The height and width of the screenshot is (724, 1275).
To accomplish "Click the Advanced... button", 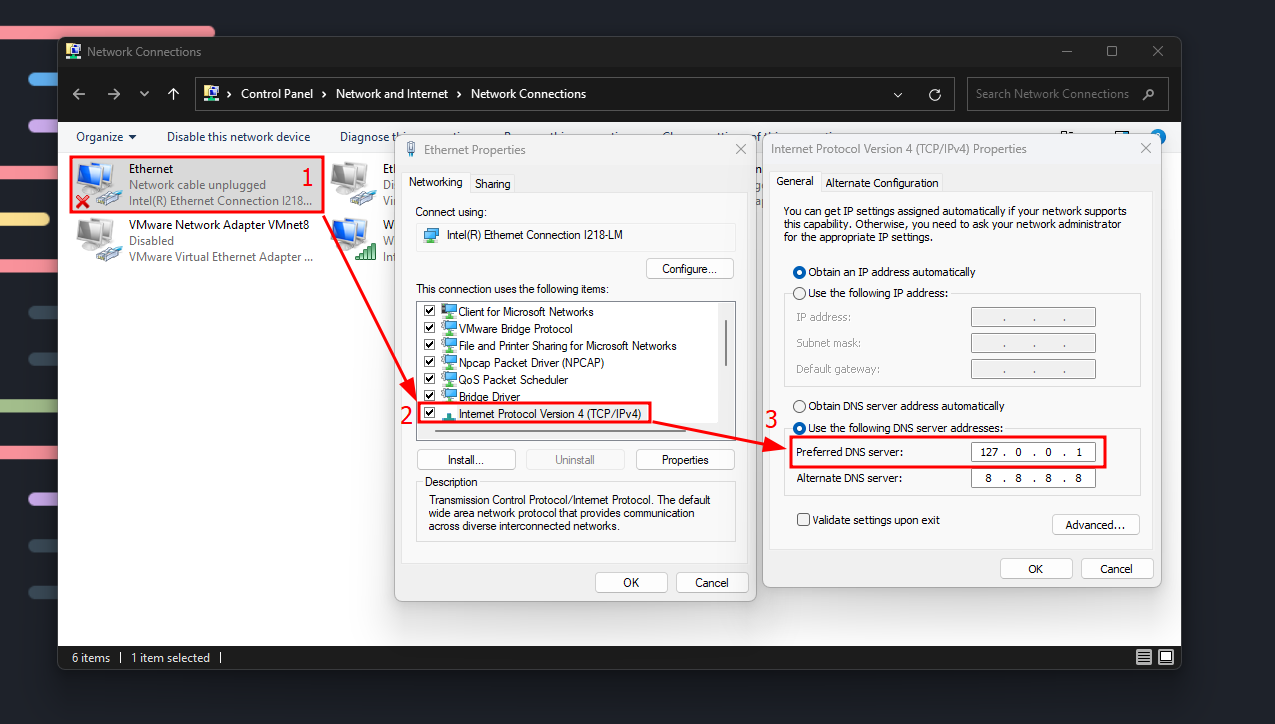I will coord(1095,525).
